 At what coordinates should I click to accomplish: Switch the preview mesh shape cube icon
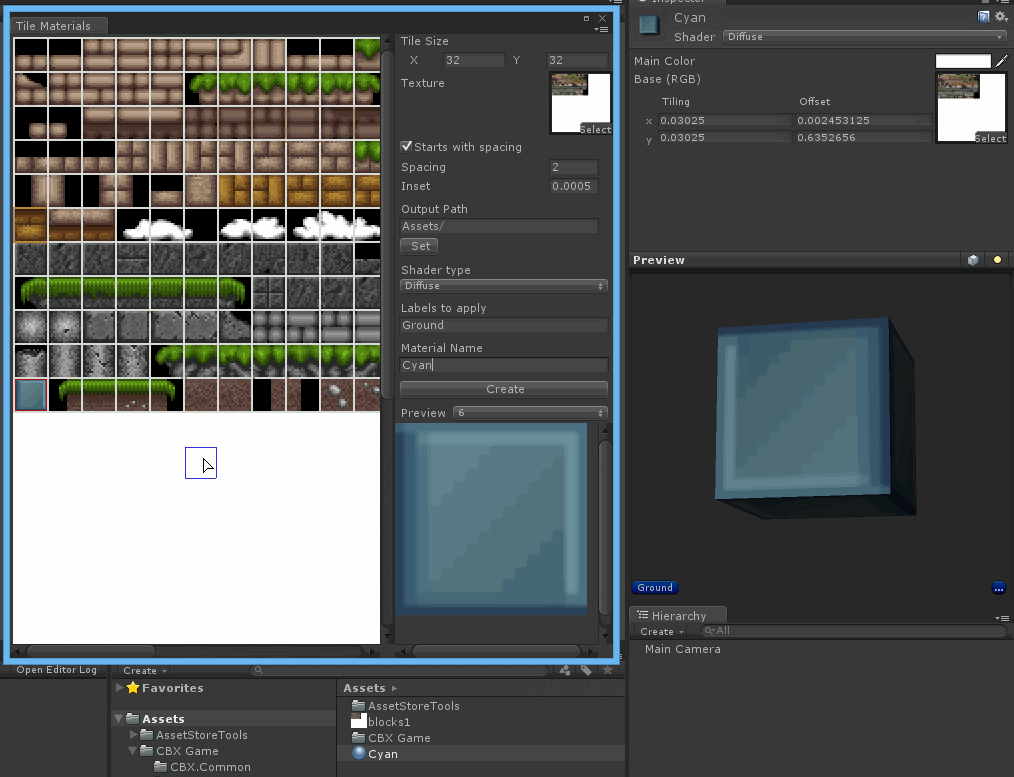(x=973, y=260)
